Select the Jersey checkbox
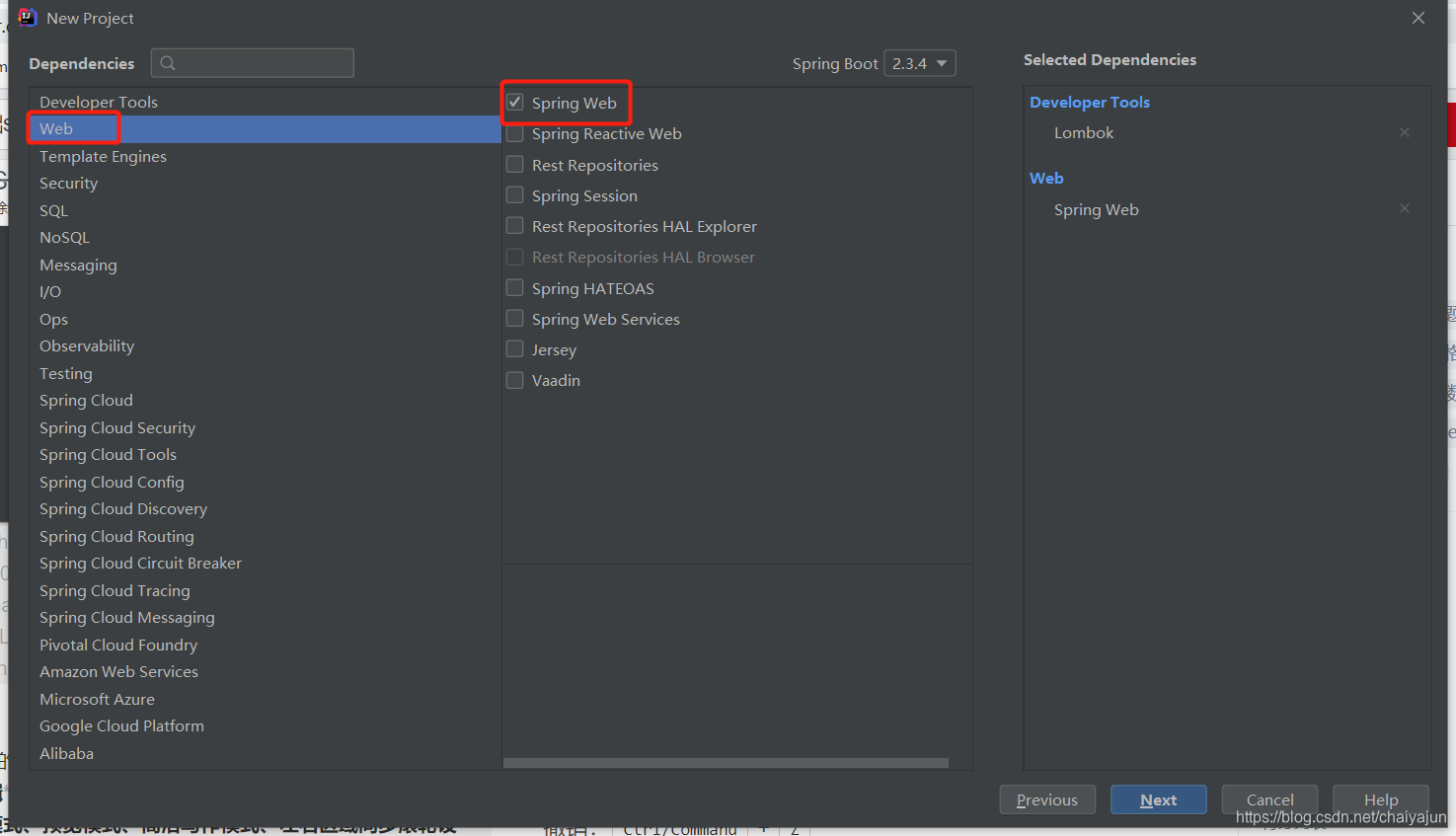1456x836 pixels. point(515,348)
